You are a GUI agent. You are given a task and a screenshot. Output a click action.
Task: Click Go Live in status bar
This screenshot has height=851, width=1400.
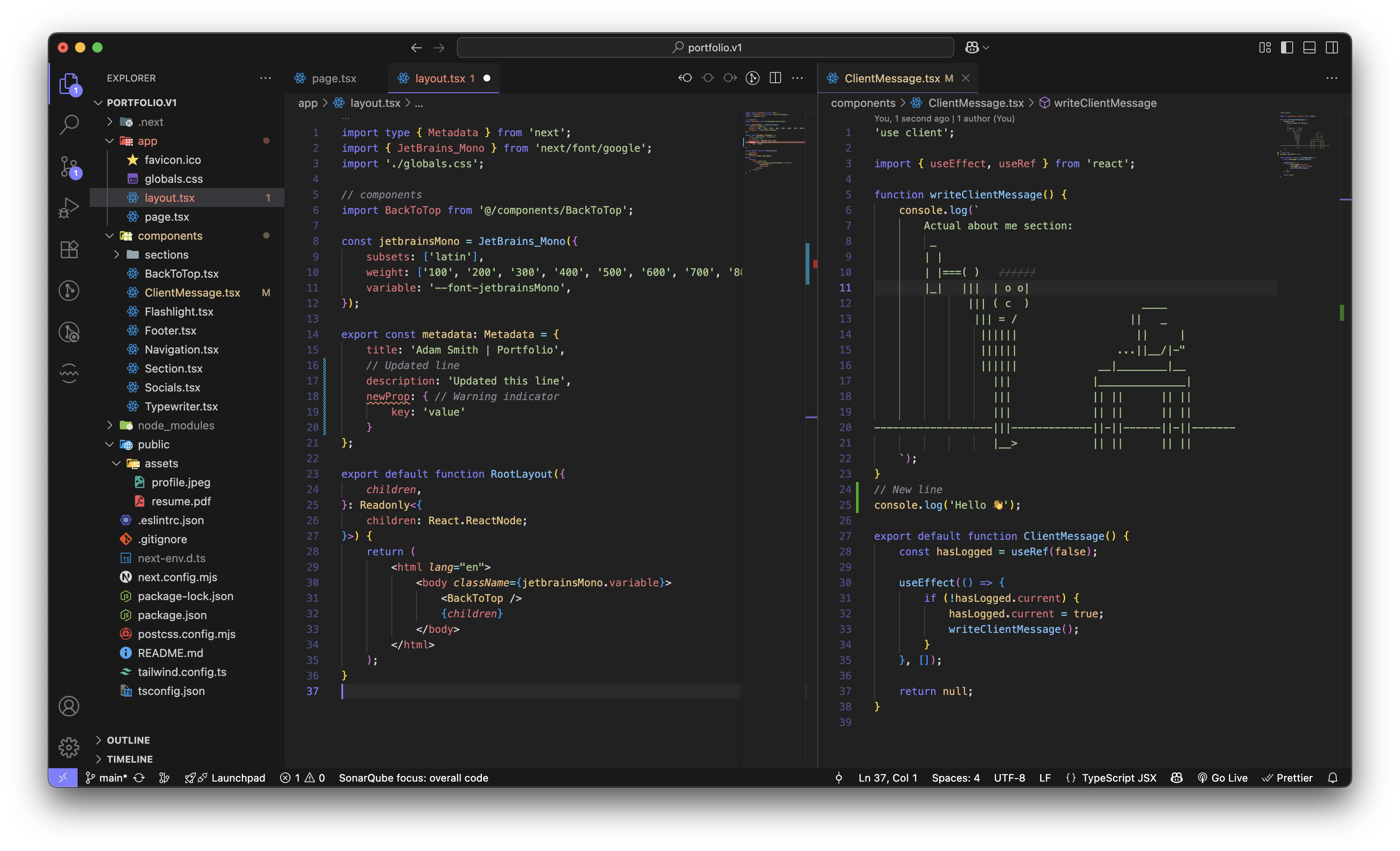1222,778
